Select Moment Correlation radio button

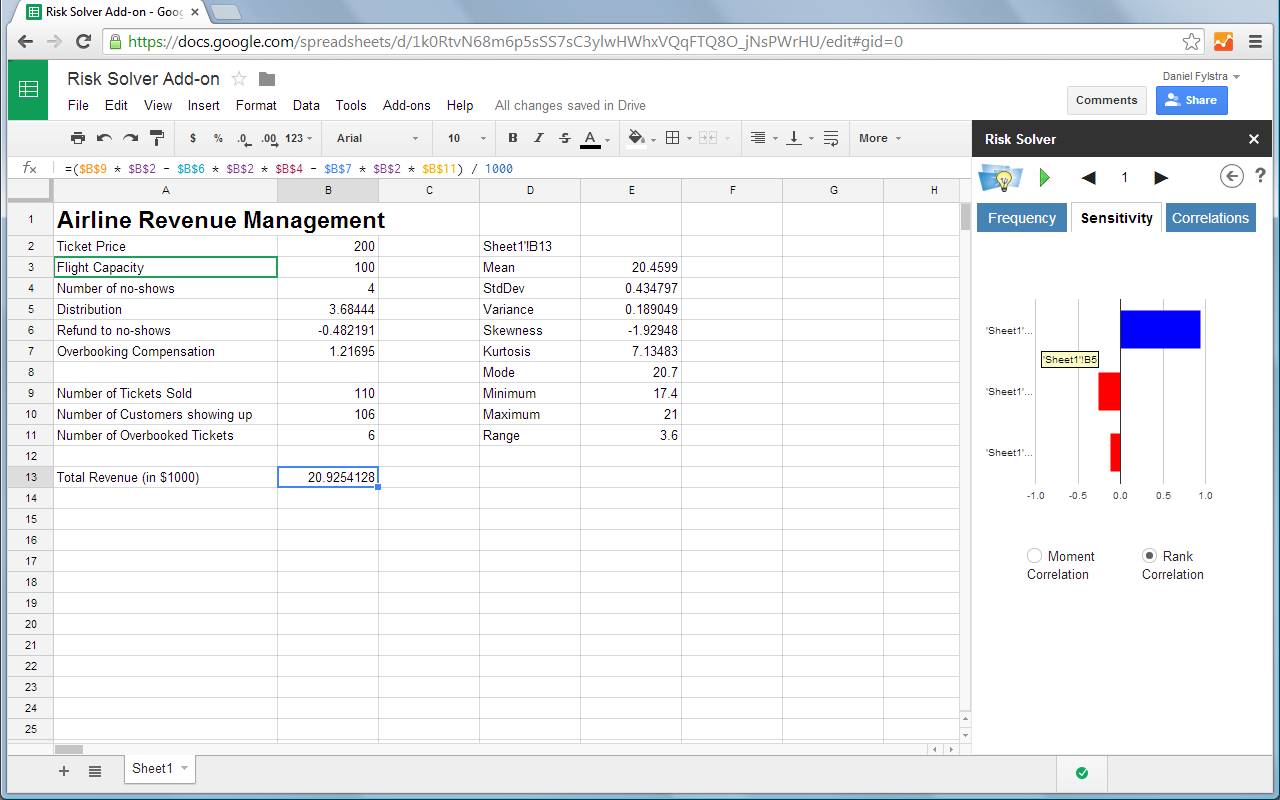[x=1035, y=556]
